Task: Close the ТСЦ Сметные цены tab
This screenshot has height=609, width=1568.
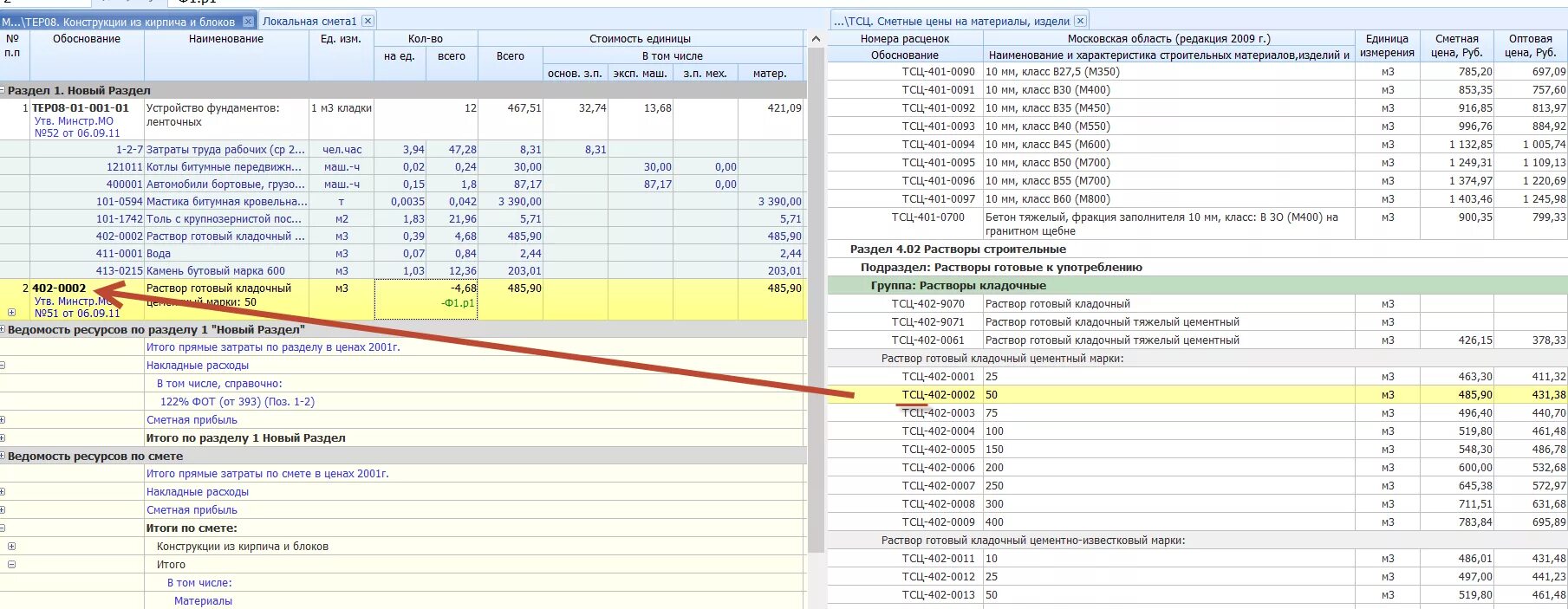Action: click(1080, 21)
